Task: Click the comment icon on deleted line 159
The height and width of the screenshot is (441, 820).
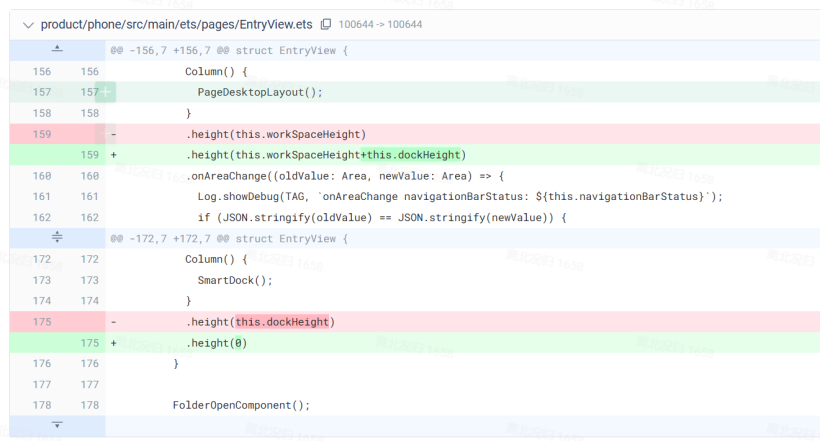Action: click(x=102, y=134)
